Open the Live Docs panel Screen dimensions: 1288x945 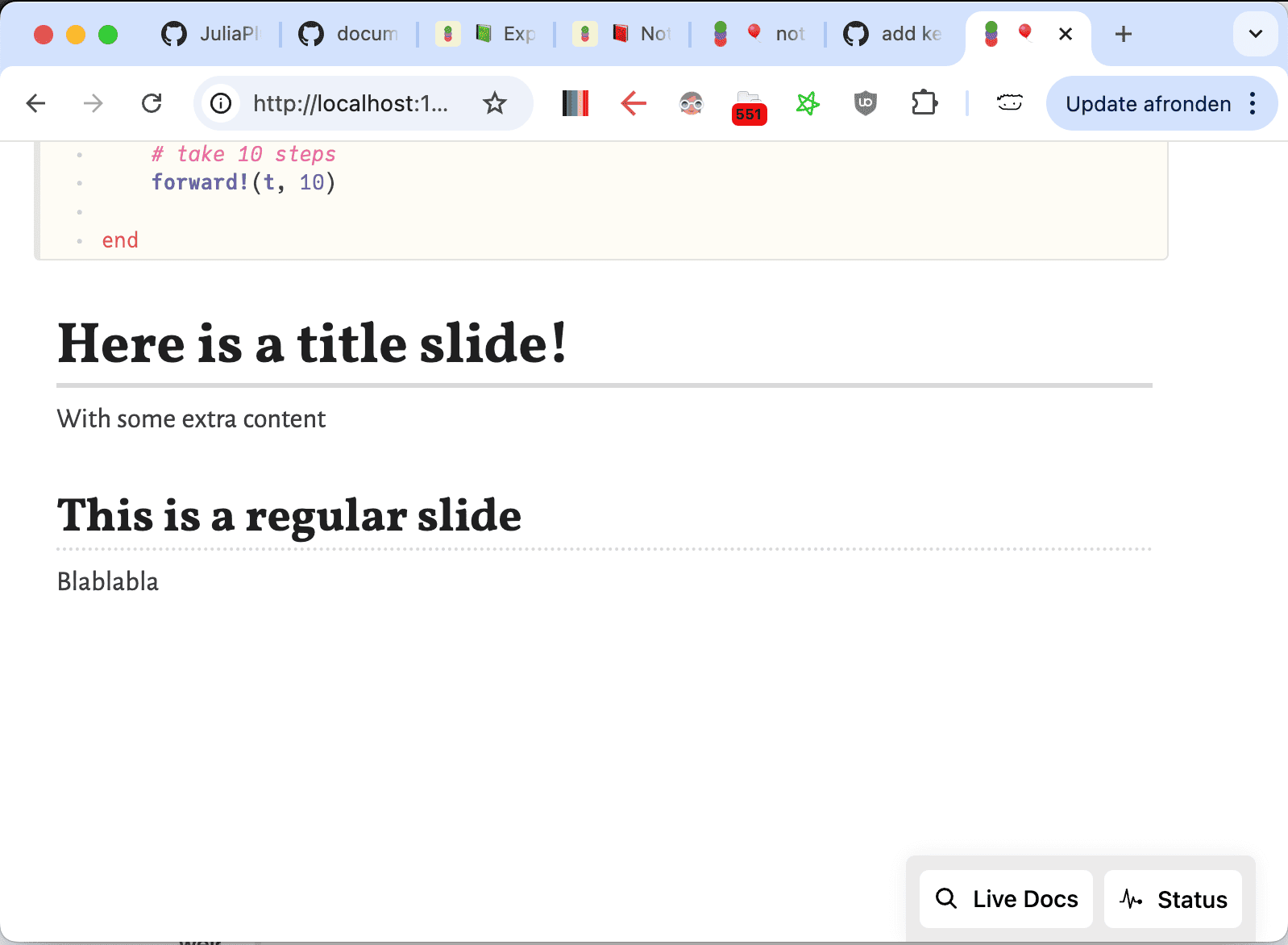(x=1006, y=898)
